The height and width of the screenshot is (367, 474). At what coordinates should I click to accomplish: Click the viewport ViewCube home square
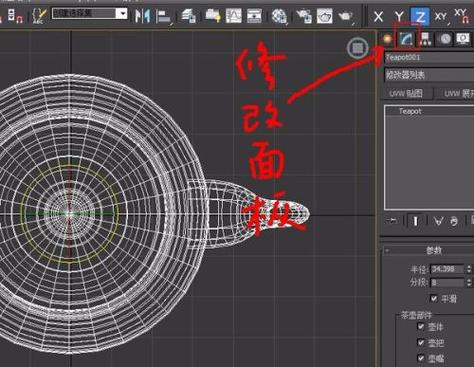pos(358,48)
